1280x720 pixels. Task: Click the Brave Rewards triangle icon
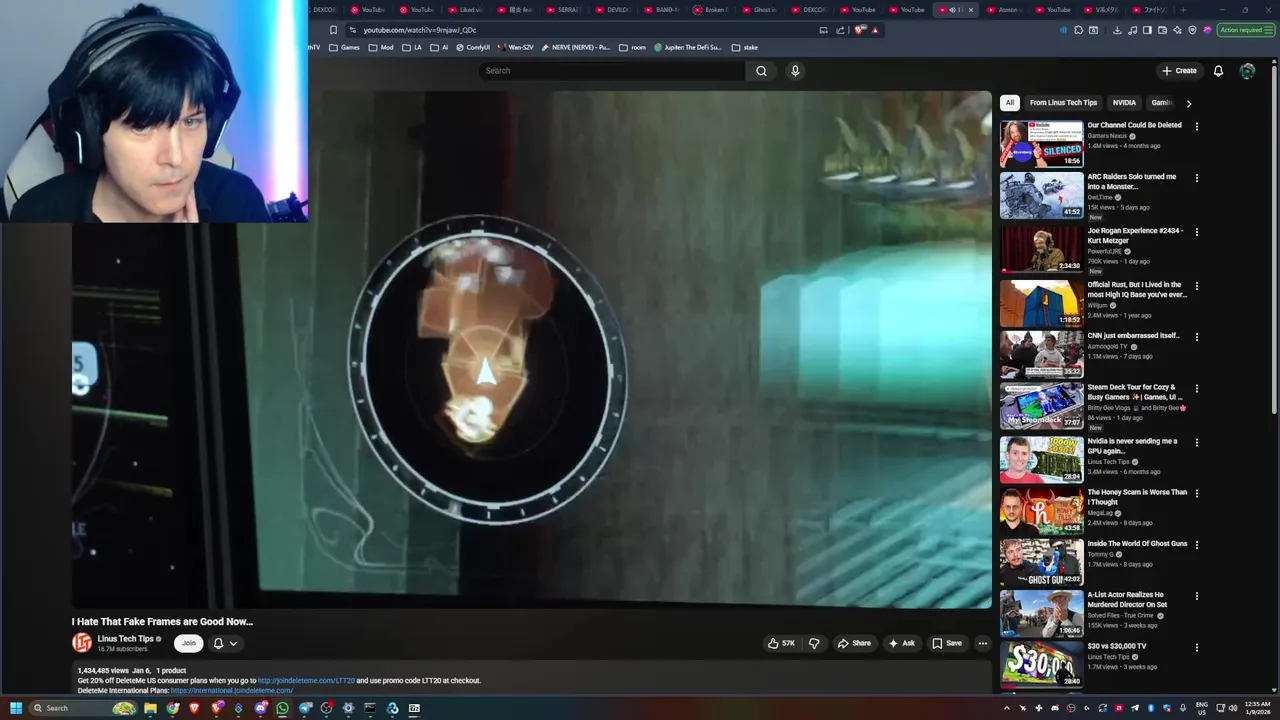click(x=875, y=30)
